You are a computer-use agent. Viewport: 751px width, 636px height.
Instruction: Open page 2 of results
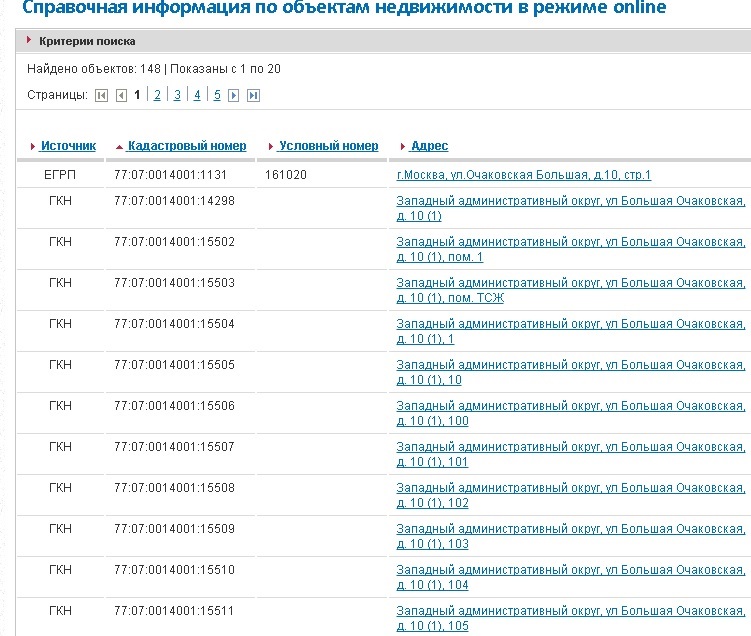pyautogui.click(x=157, y=95)
